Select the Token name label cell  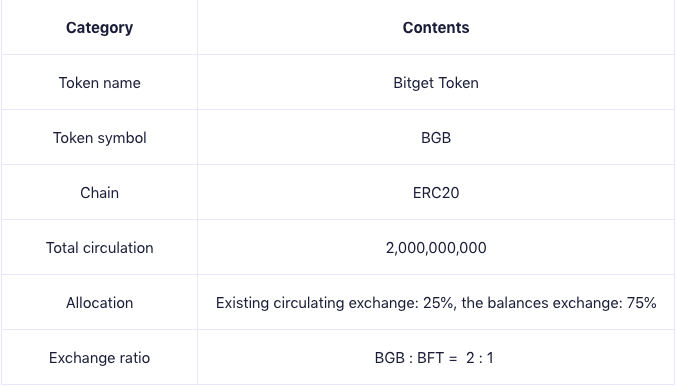click(99, 82)
